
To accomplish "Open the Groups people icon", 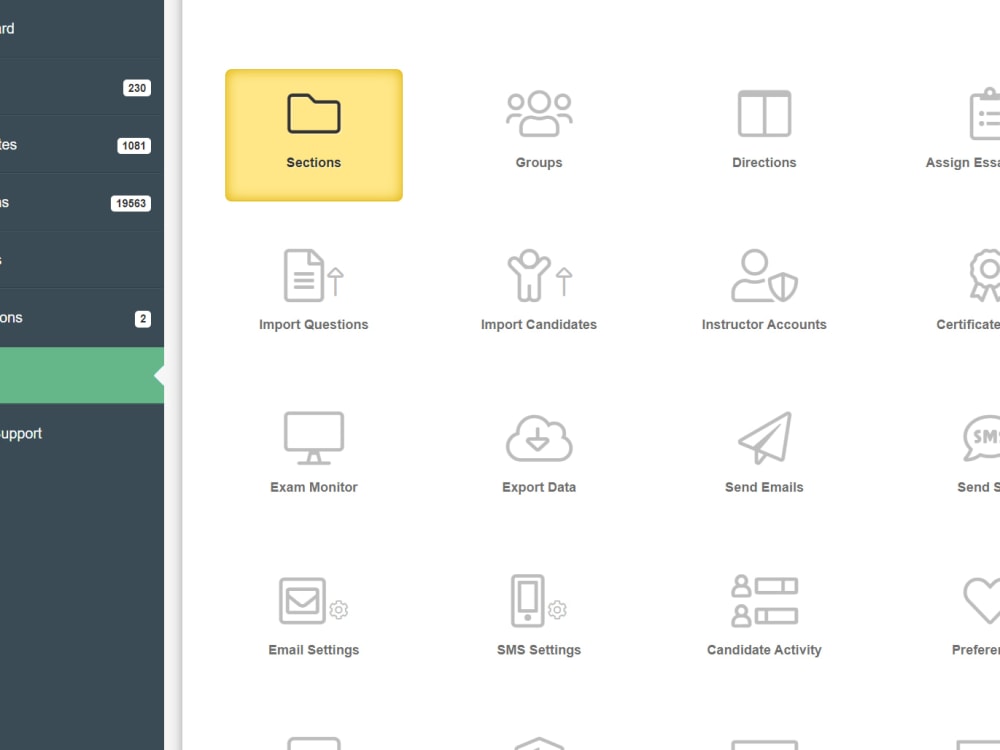I will 539,114.
